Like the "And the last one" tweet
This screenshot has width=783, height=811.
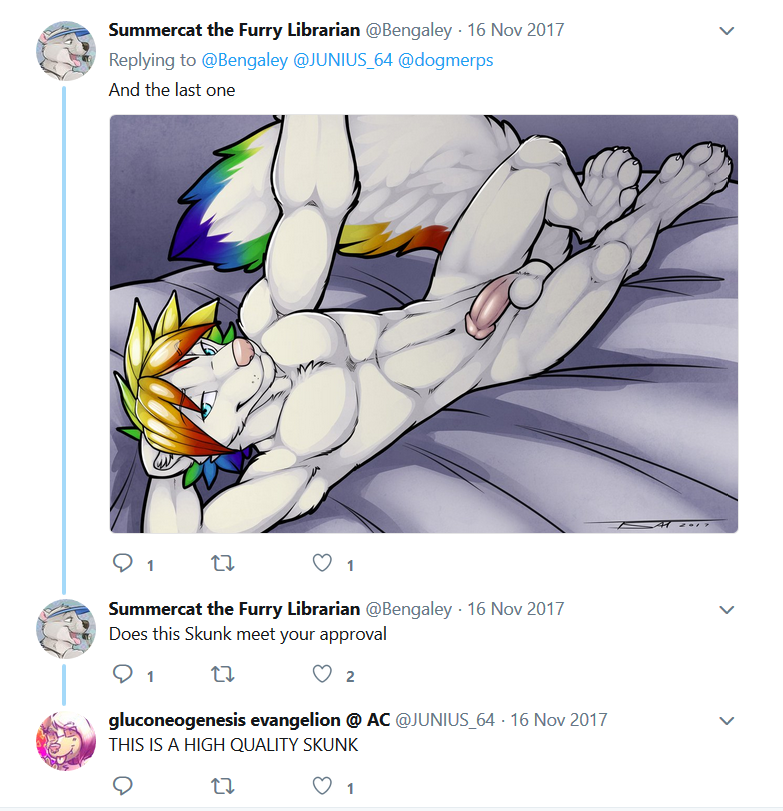322,563
